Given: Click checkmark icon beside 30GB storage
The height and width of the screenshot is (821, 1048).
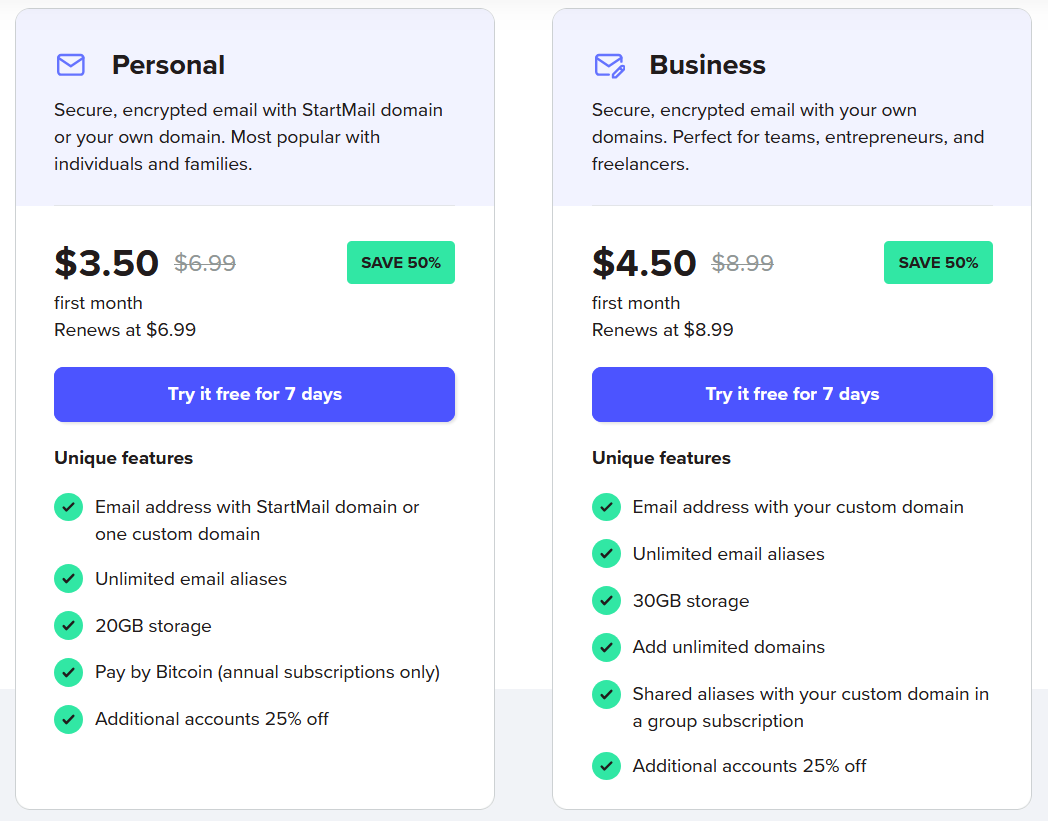Looking at the screenshot, I should 606,600.
